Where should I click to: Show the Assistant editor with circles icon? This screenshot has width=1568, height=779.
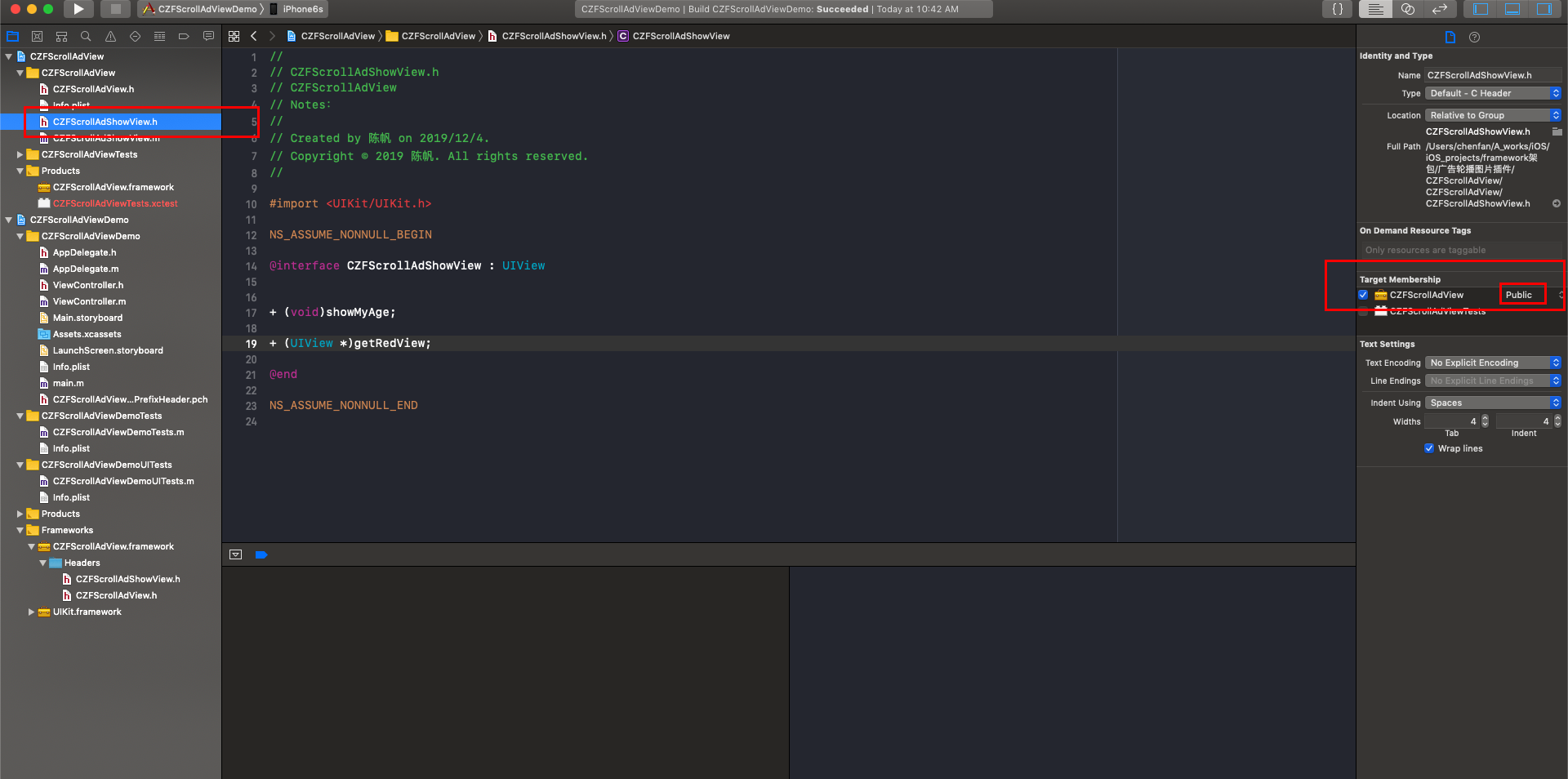tap(1407, 9)
